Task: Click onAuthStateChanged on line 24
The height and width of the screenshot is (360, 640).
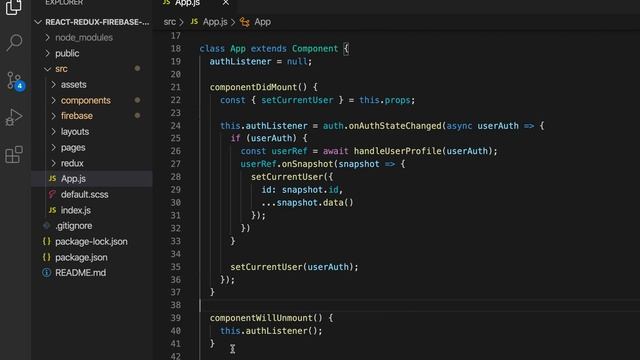Action: (x=395, y=126)
